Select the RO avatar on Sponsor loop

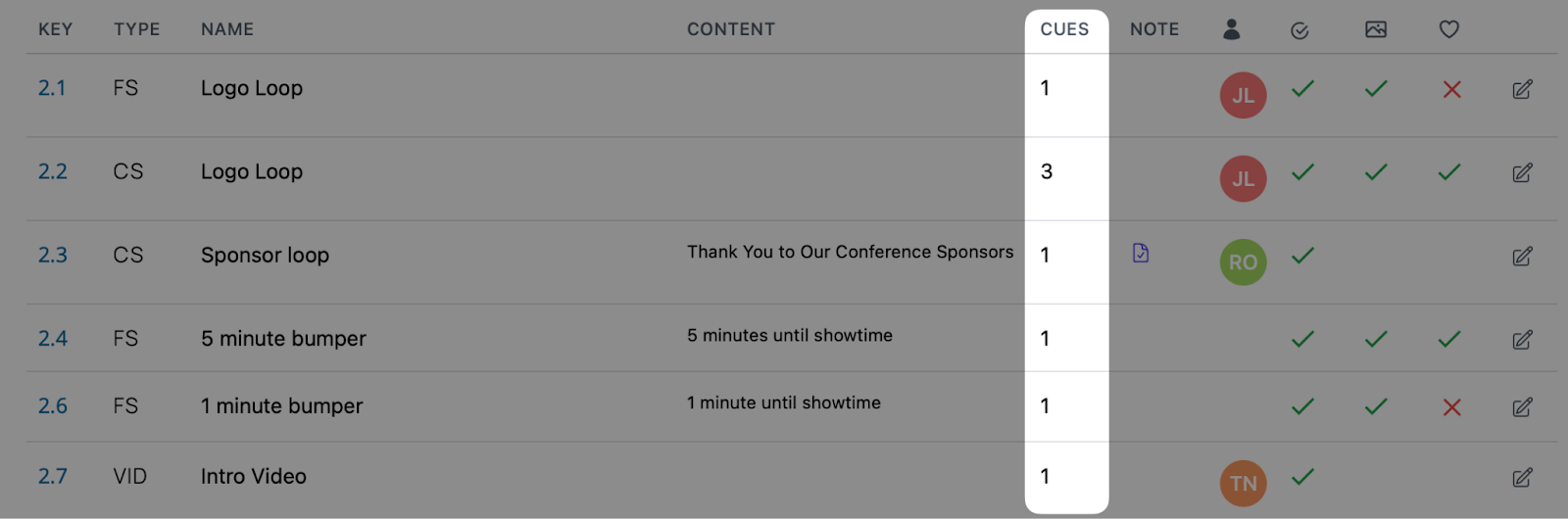click(x=1243, y=262)
